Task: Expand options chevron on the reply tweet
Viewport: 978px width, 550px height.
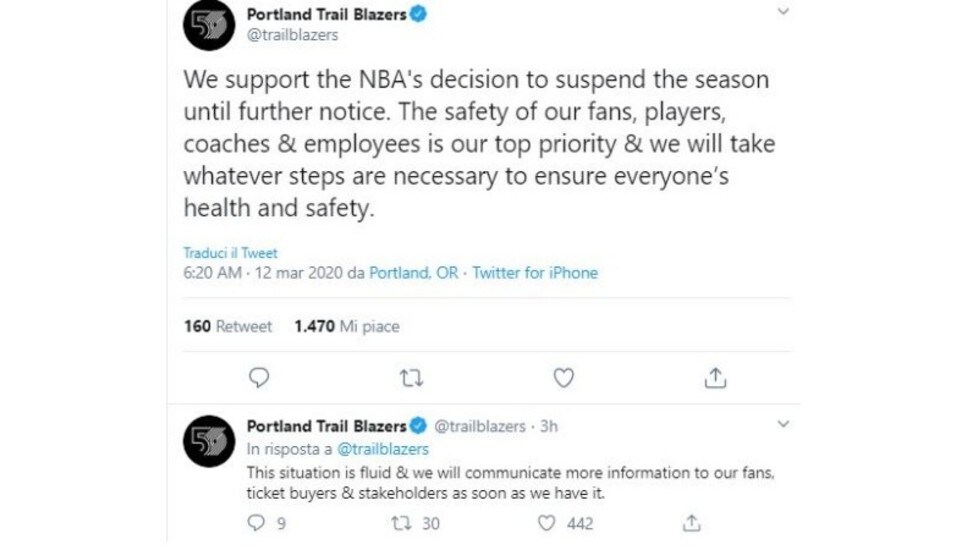Action: [783, 424]
